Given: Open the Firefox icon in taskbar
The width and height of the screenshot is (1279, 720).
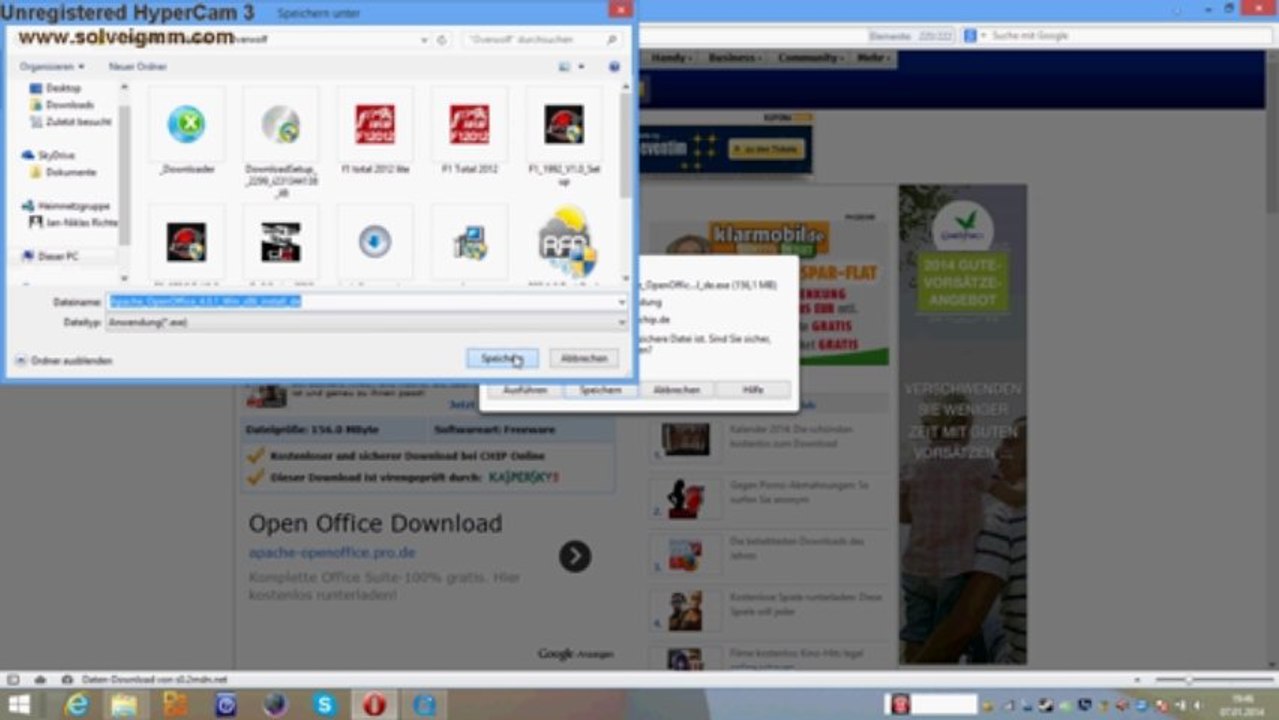Looking at the screenshot, I should click(x=275, y=704).
